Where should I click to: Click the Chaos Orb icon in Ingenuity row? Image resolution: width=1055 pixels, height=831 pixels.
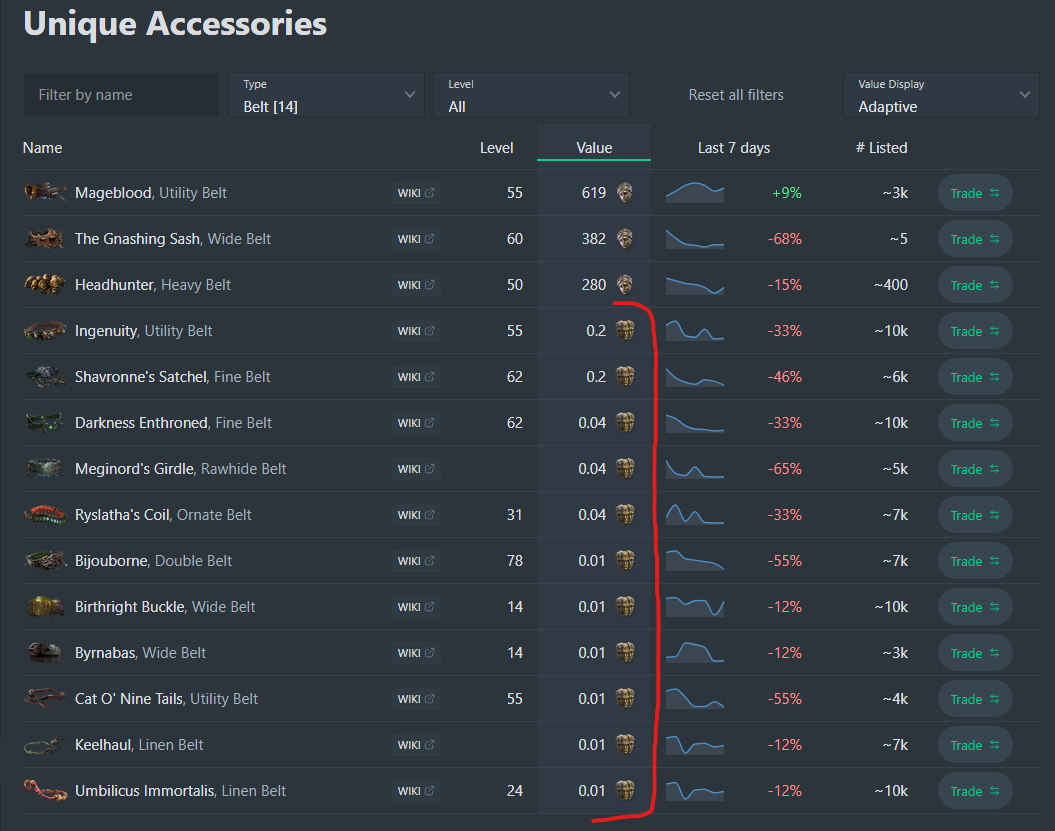pos(625,330)
